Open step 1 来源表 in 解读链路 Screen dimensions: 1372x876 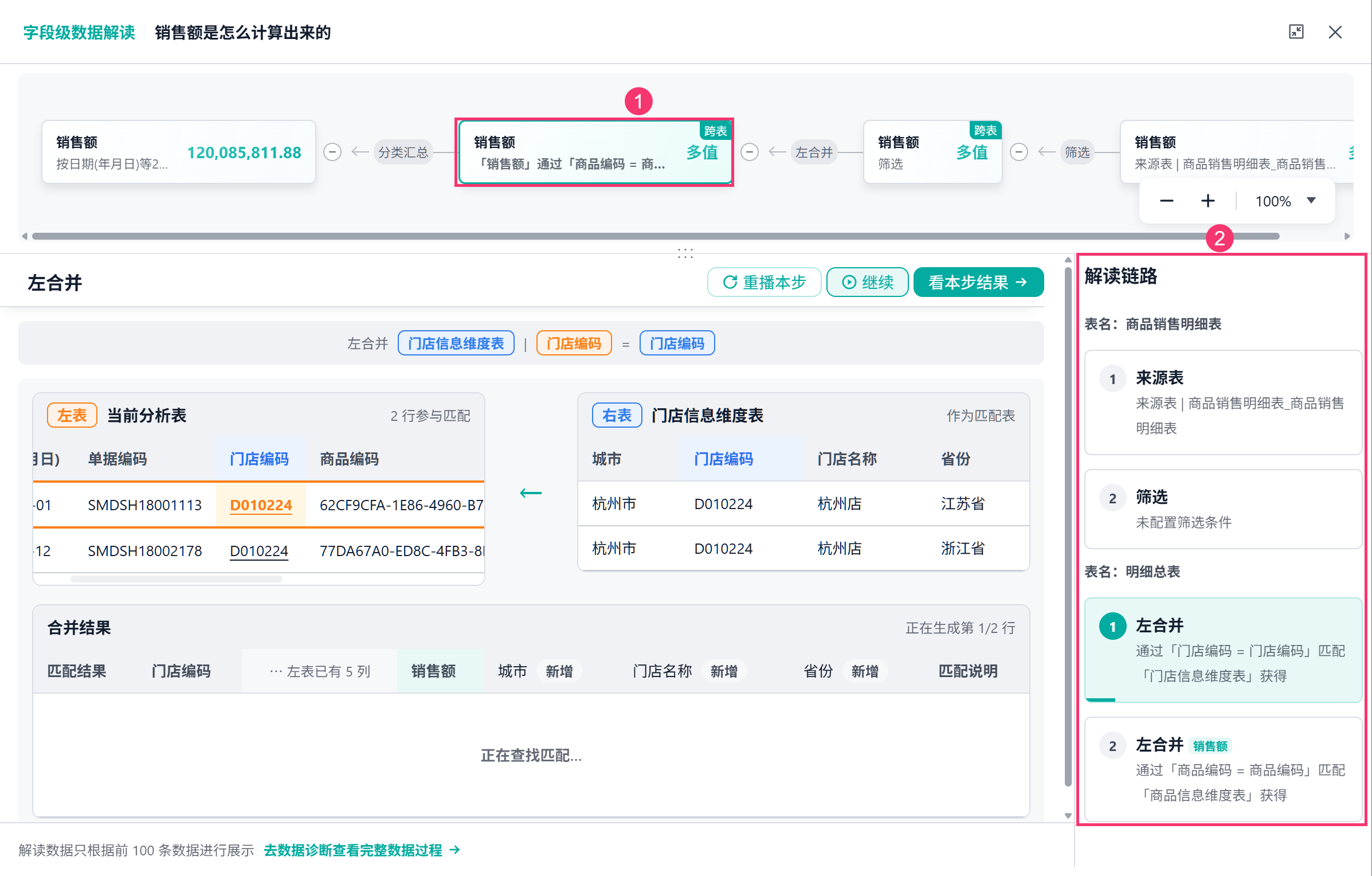[x=1223, y=402]
